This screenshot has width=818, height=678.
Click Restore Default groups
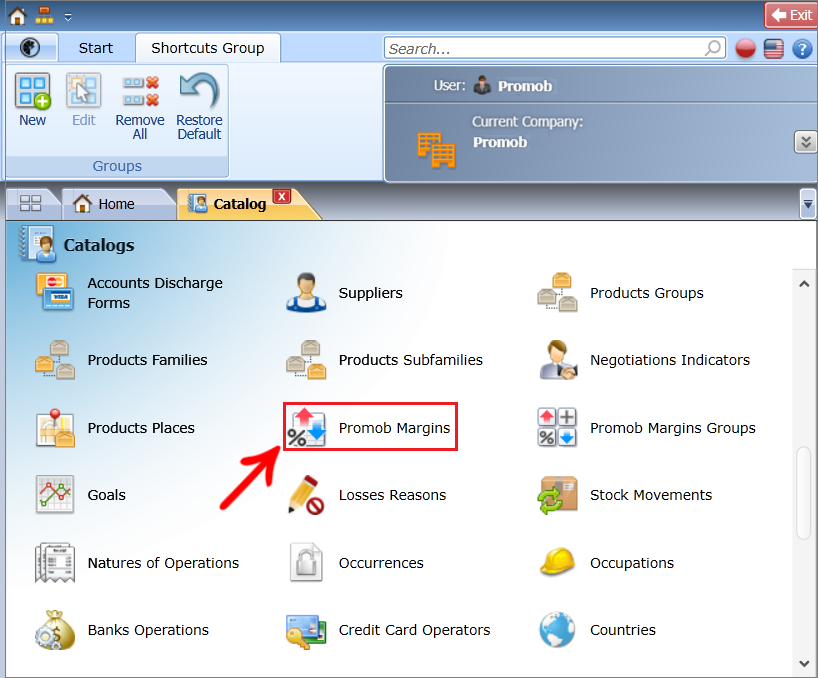tap(199, 107)
